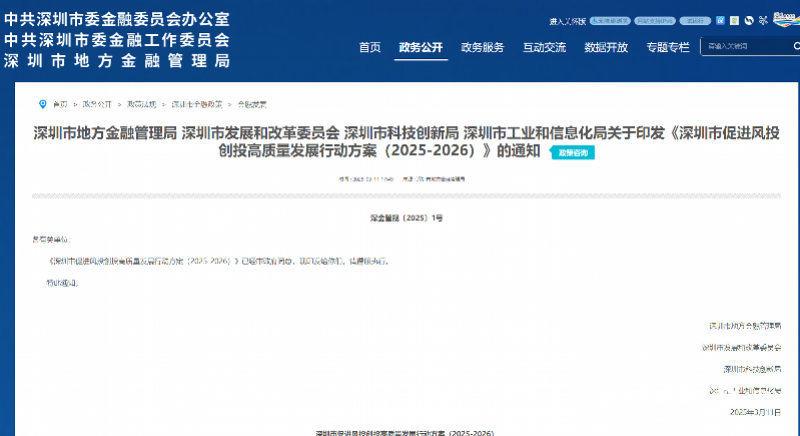
Task: Go to 首页 in the breadcrumb
Action: click(x=60, y=104)
